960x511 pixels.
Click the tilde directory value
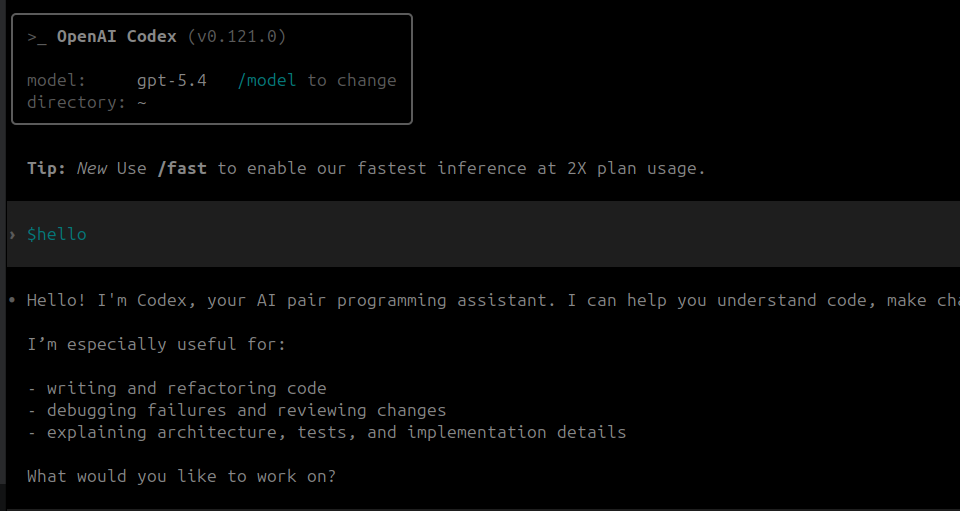tap(142, 102)
